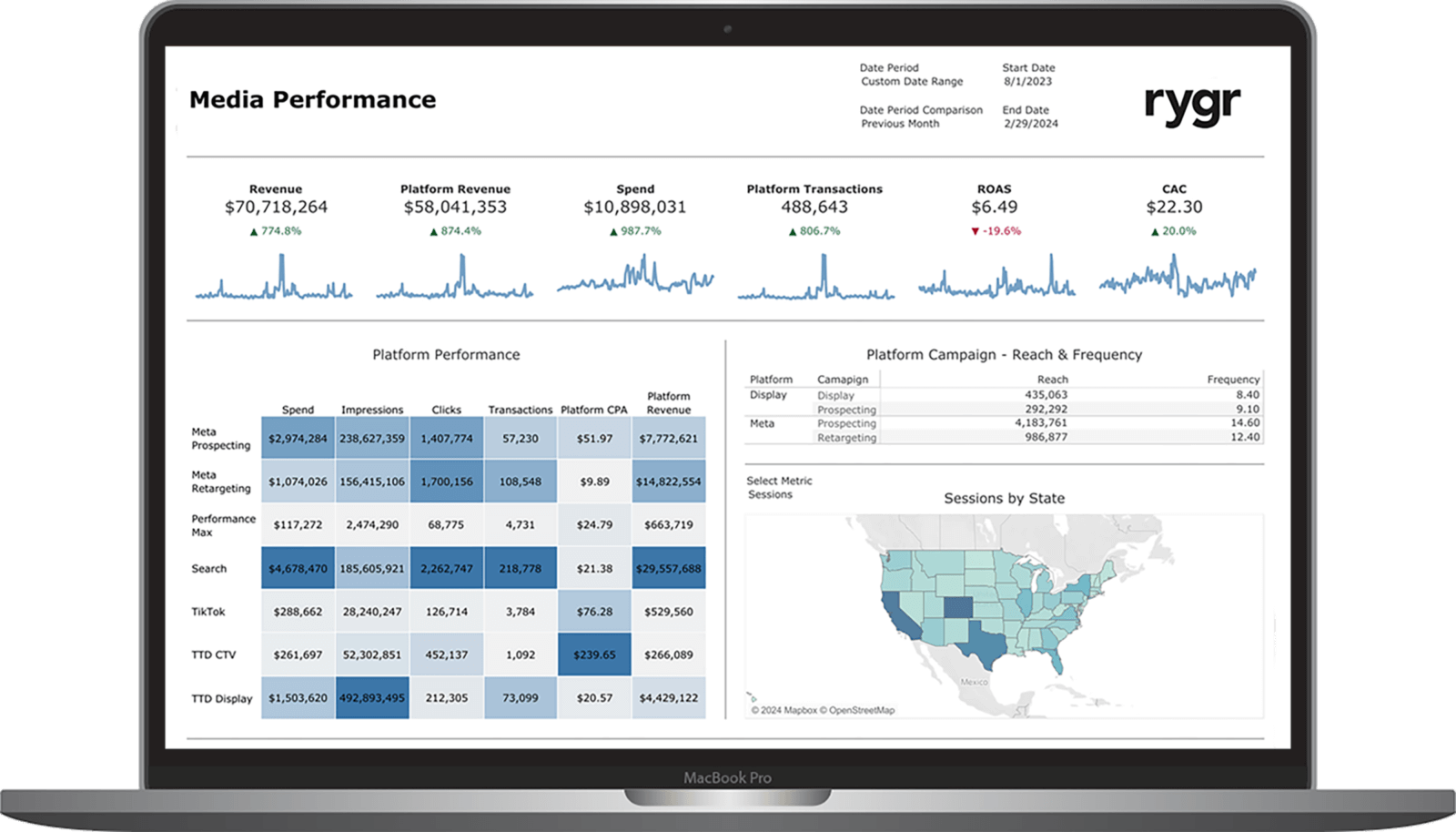Open the OpenStreetMap attribution link
Viewport: 1456px width, 832px height.
point(860,710)
